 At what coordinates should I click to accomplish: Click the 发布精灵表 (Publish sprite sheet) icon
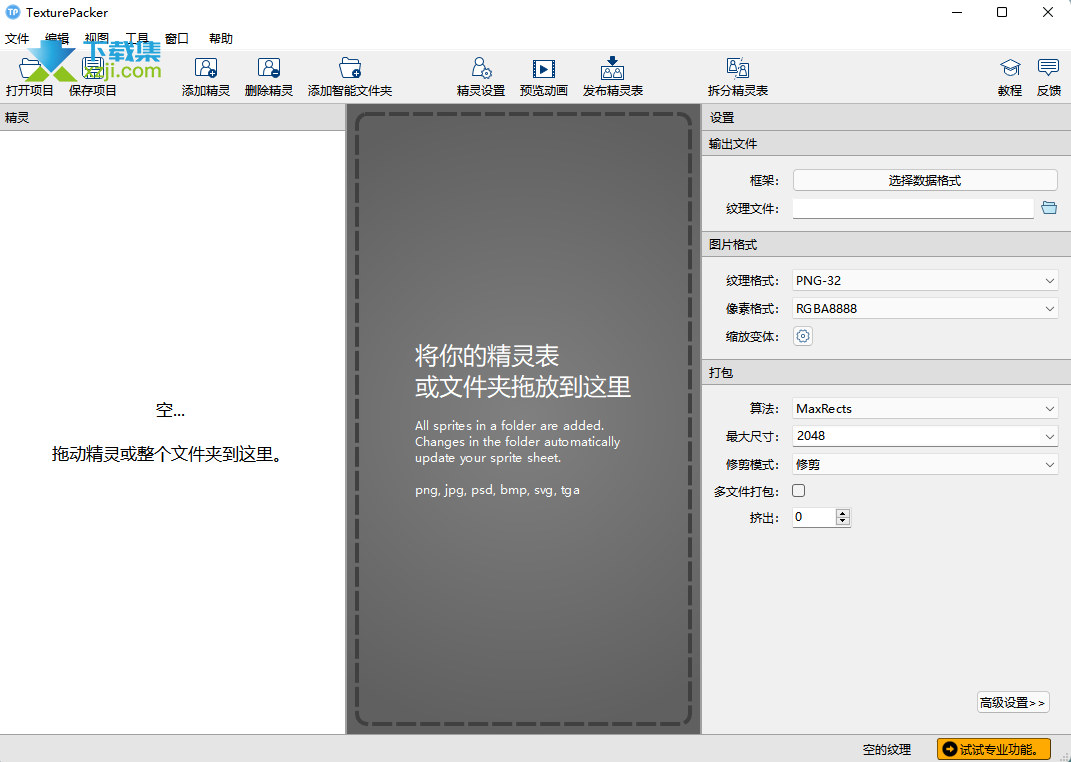click(x=613, y=68)
